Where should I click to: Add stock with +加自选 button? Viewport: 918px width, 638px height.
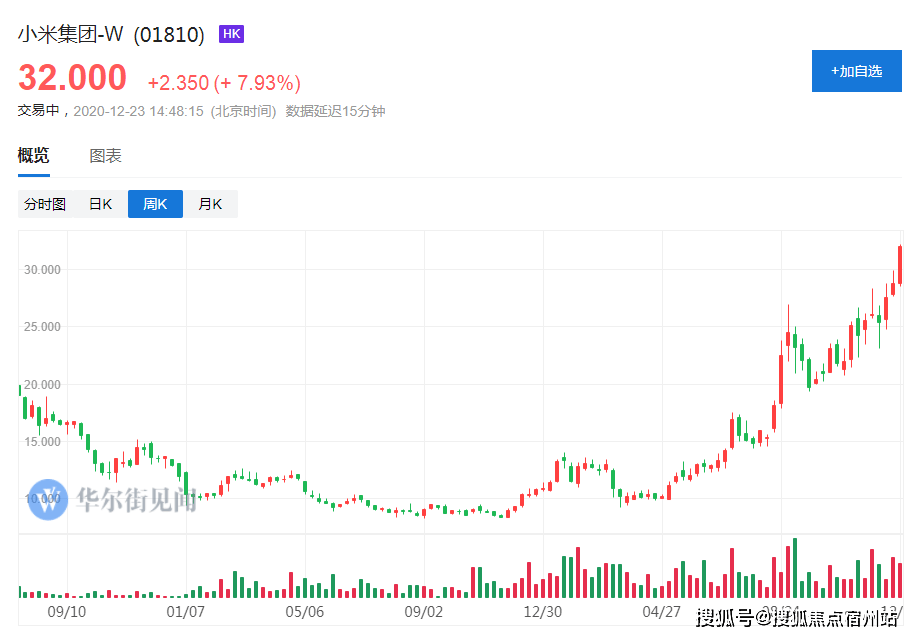[856, 71]
